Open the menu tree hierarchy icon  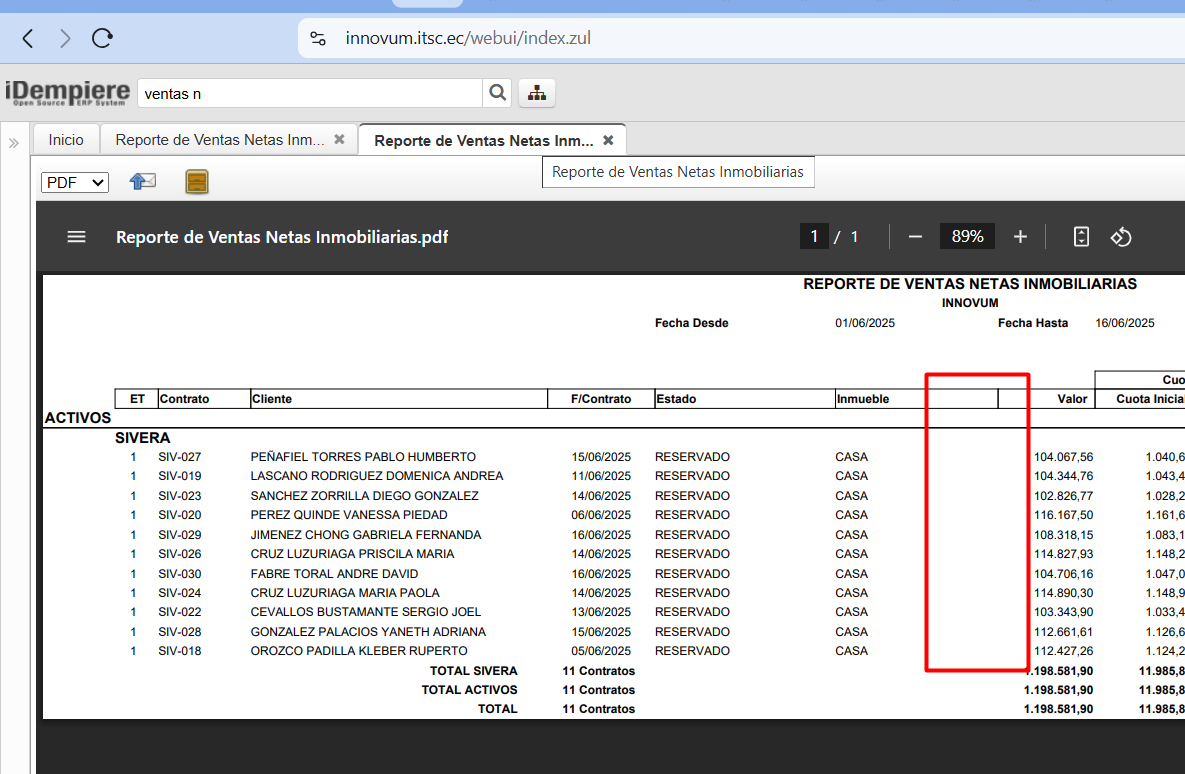point(537,93)
